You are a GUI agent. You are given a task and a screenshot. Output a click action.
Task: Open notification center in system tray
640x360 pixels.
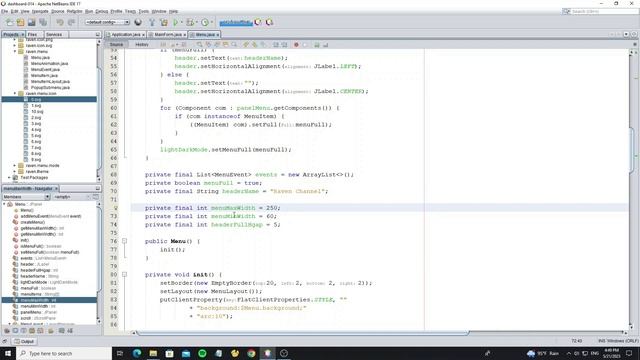tap(629, 353)
